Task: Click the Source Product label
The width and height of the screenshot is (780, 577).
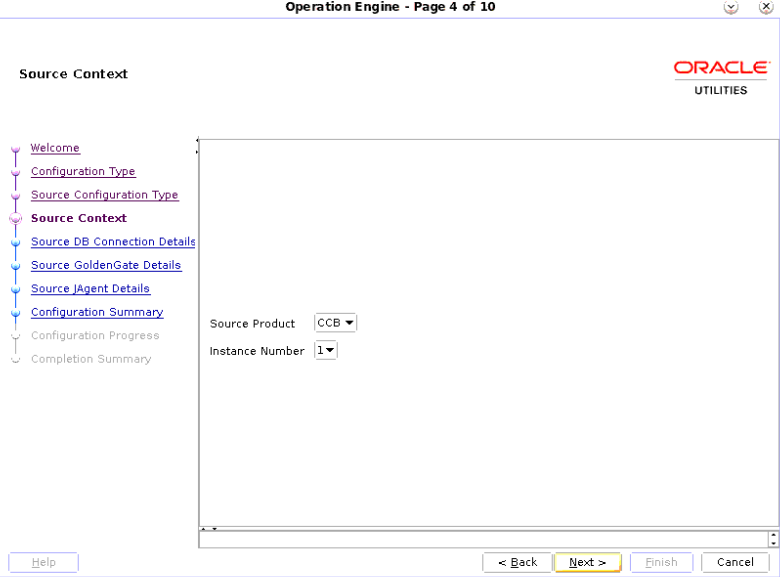Action: 252,323
